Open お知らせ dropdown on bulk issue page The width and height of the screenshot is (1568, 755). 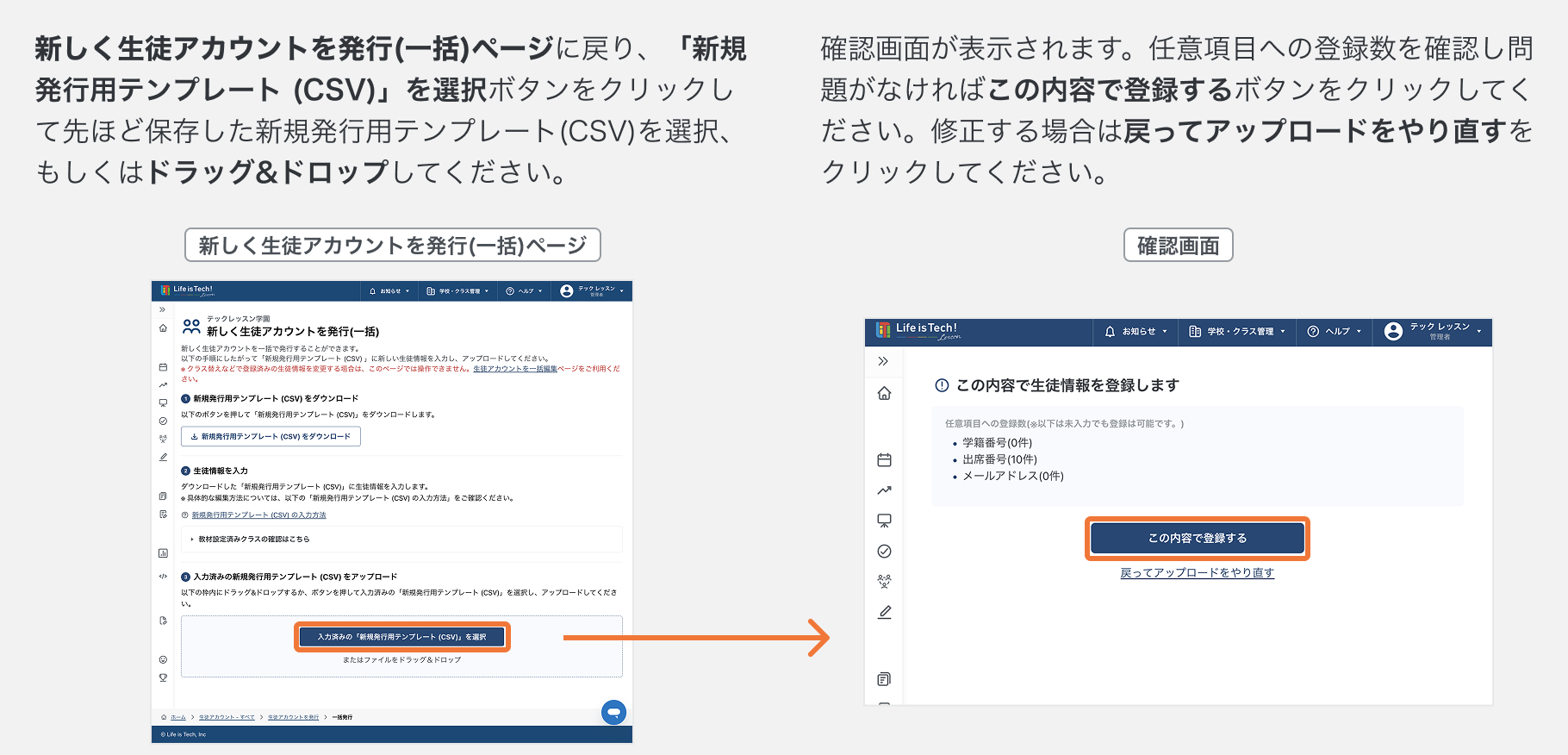click(x=389, y=291)
